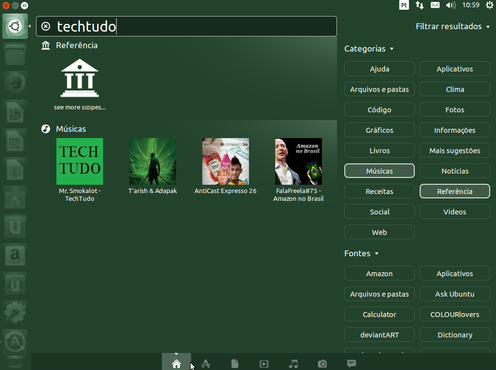Screen dimensions: 496x370
Task: Open the keyboard layout Pt indicator
Action: coord(404,5)
